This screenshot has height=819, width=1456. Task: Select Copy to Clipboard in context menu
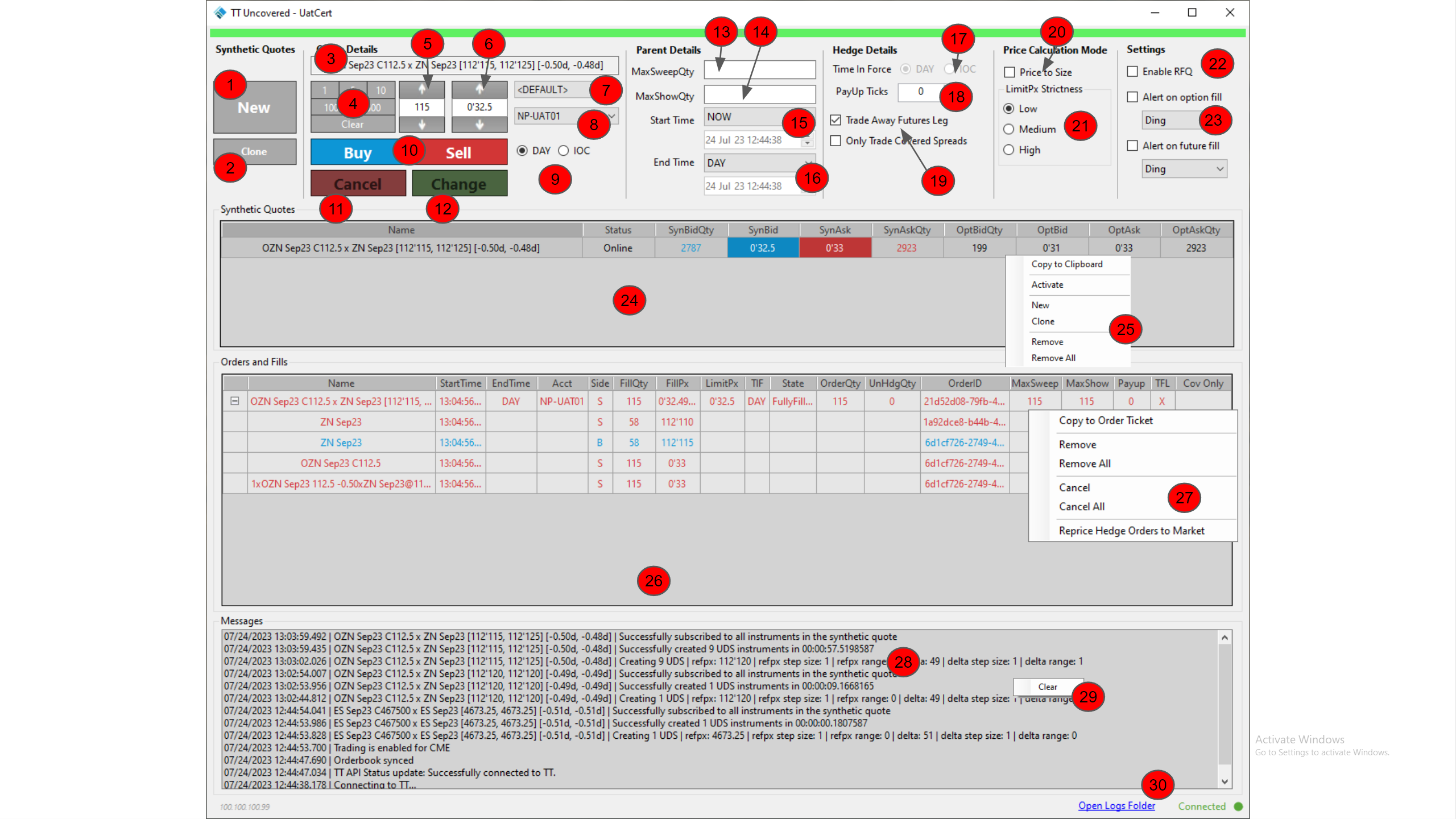1066,264
